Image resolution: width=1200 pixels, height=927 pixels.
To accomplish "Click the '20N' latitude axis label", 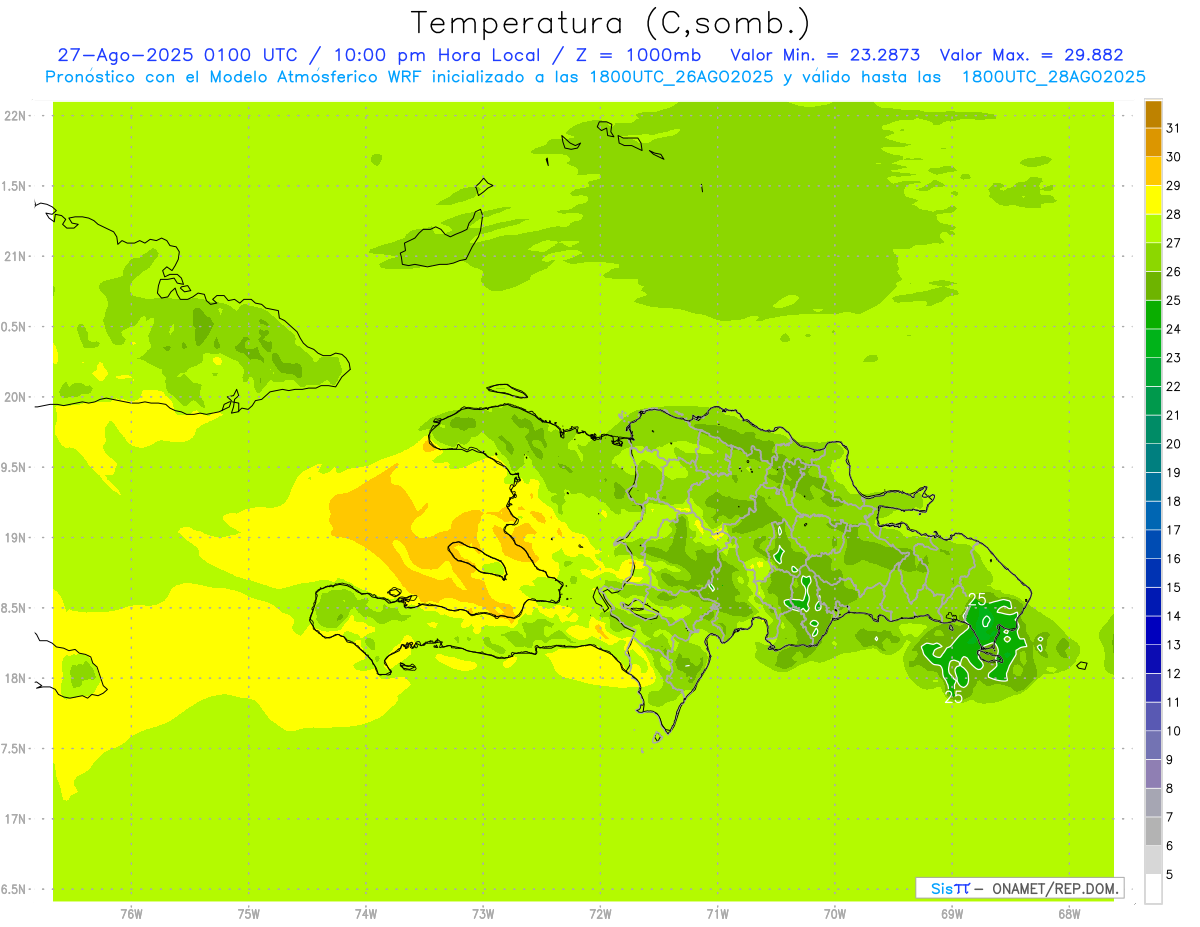I will [16, 398].
